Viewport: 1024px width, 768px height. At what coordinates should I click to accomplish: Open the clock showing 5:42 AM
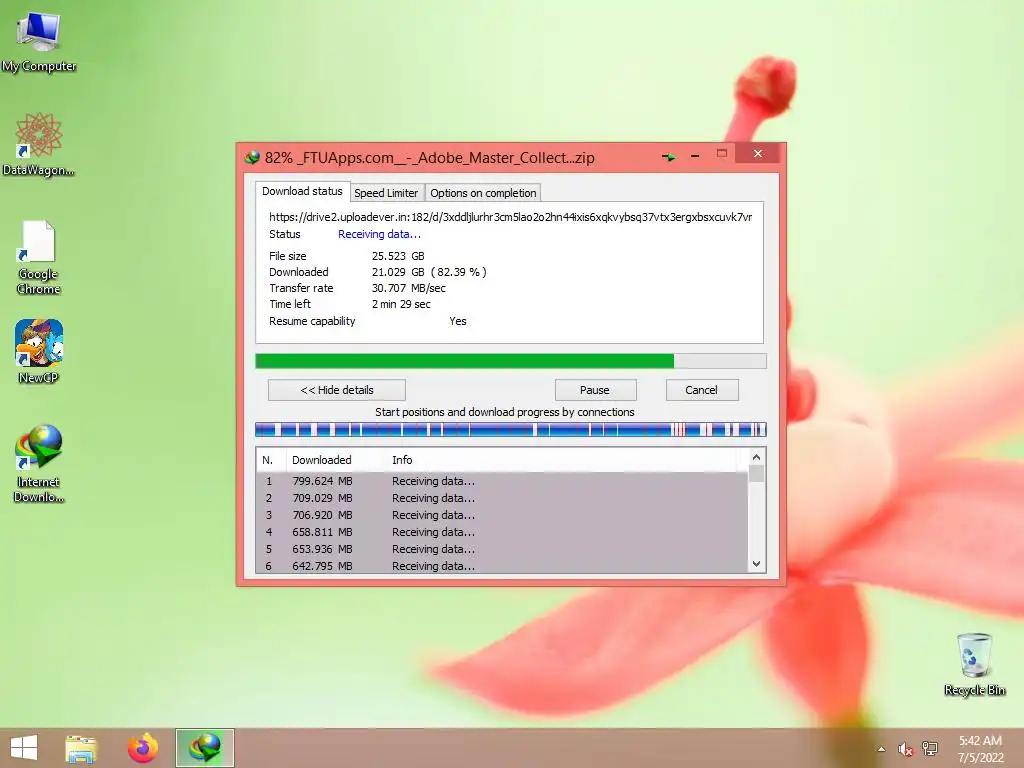tap(980, 749)
